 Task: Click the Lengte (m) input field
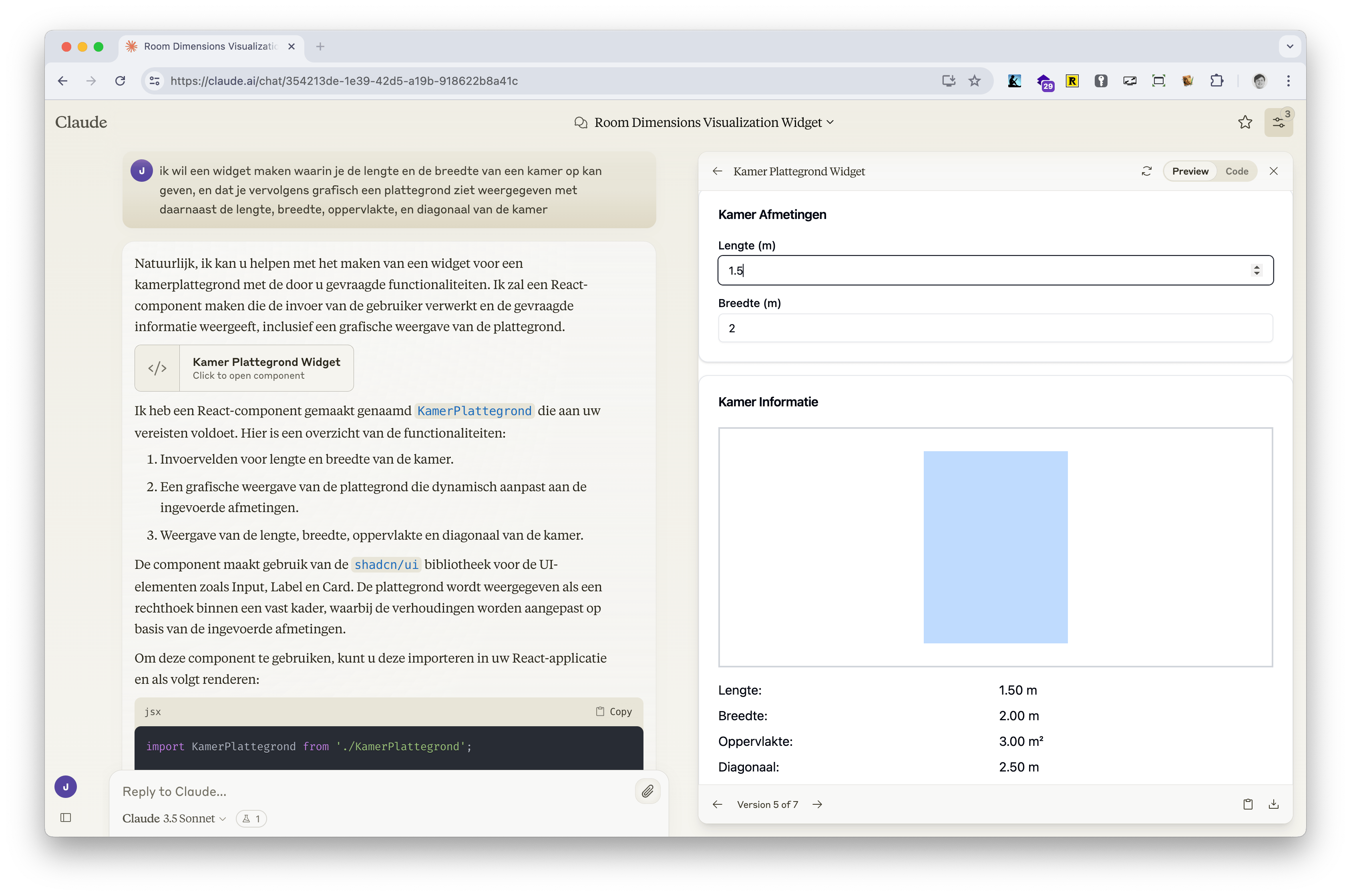[995, 270]
